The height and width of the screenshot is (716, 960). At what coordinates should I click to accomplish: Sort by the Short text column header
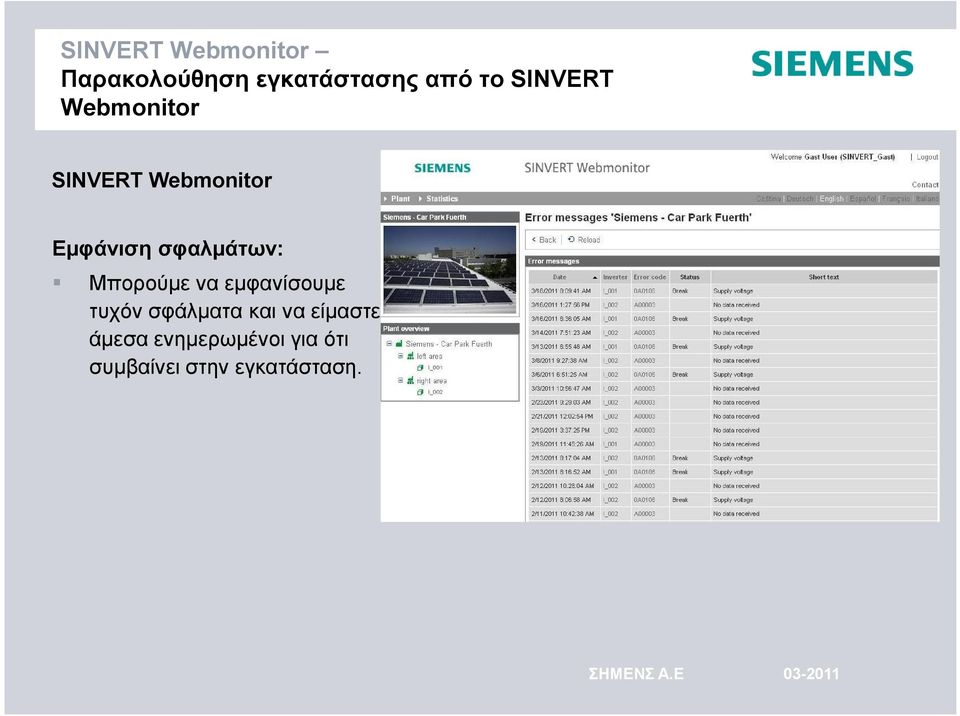(823, 277)
